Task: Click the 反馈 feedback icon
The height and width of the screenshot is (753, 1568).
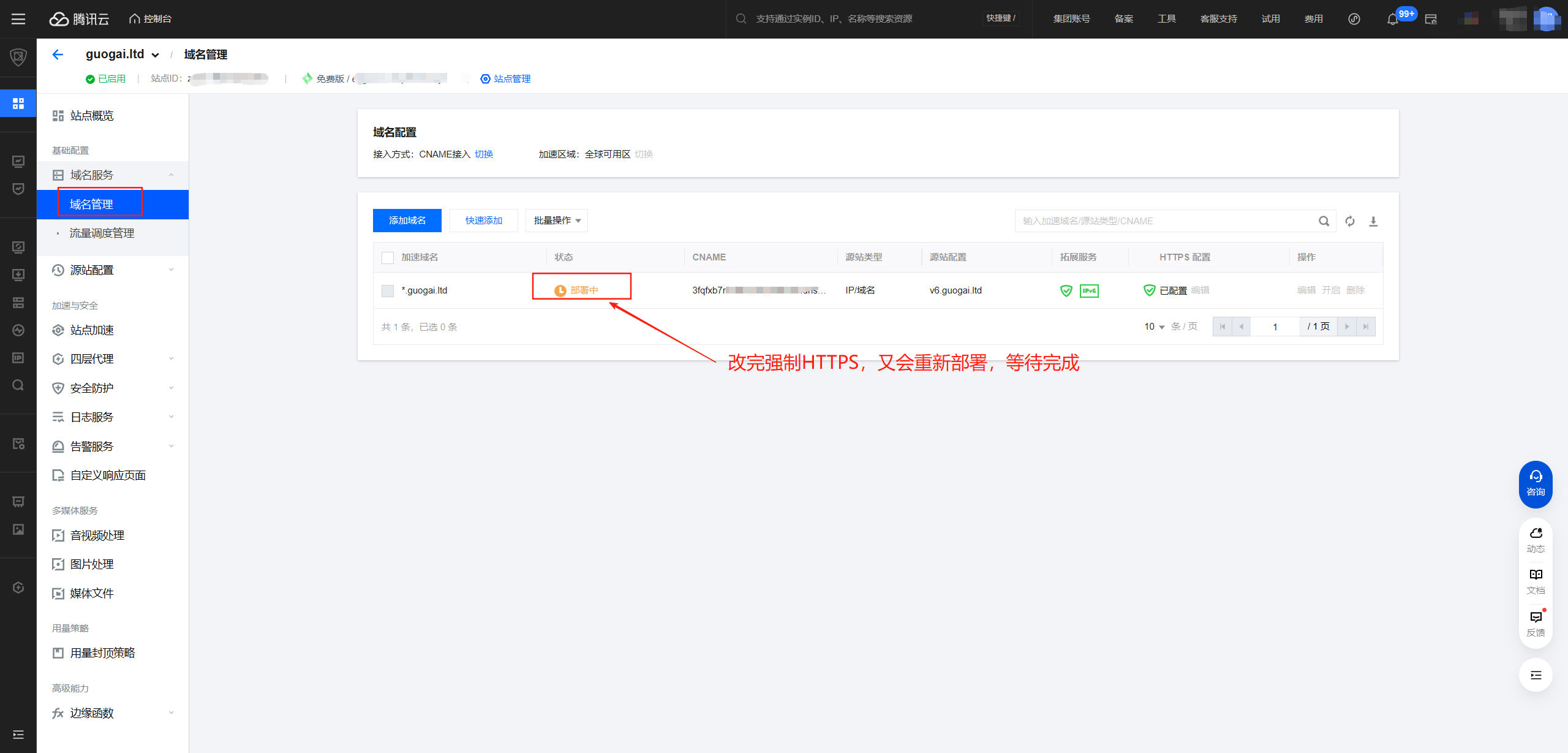Action: coord(1536,623)
